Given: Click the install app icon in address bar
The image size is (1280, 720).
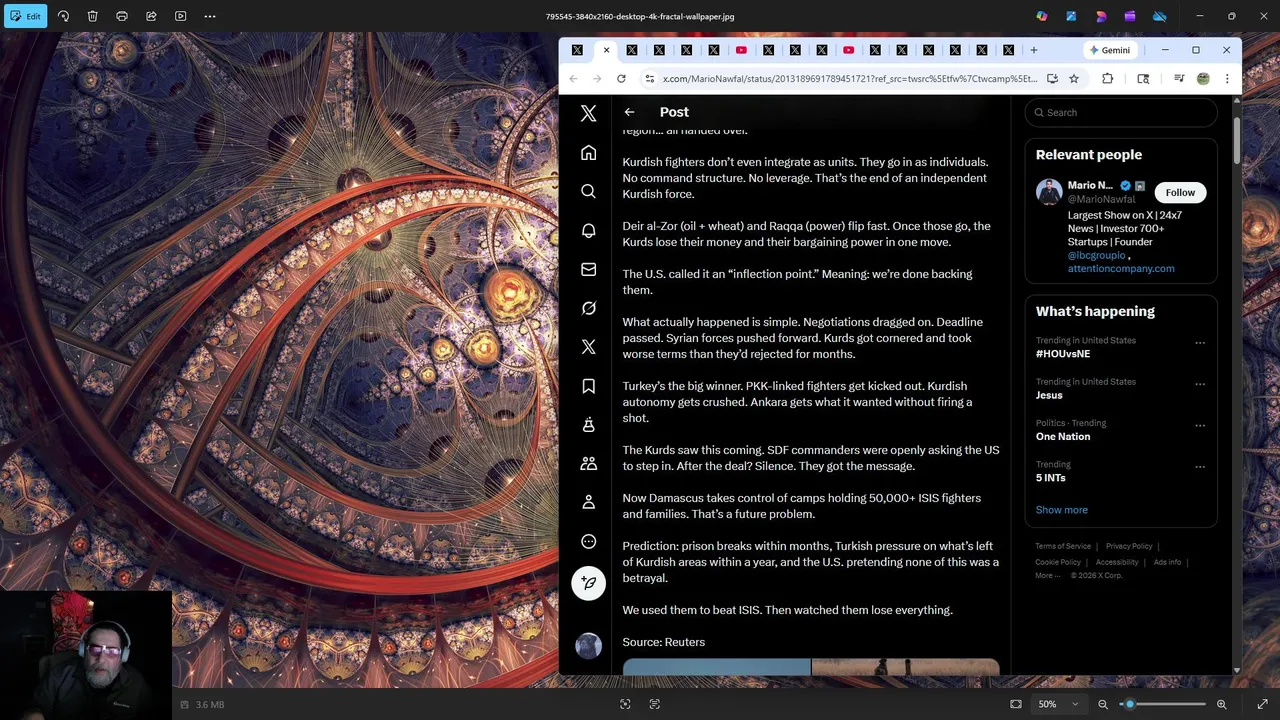Looking at the screenshot, I should coord(1052,78).
